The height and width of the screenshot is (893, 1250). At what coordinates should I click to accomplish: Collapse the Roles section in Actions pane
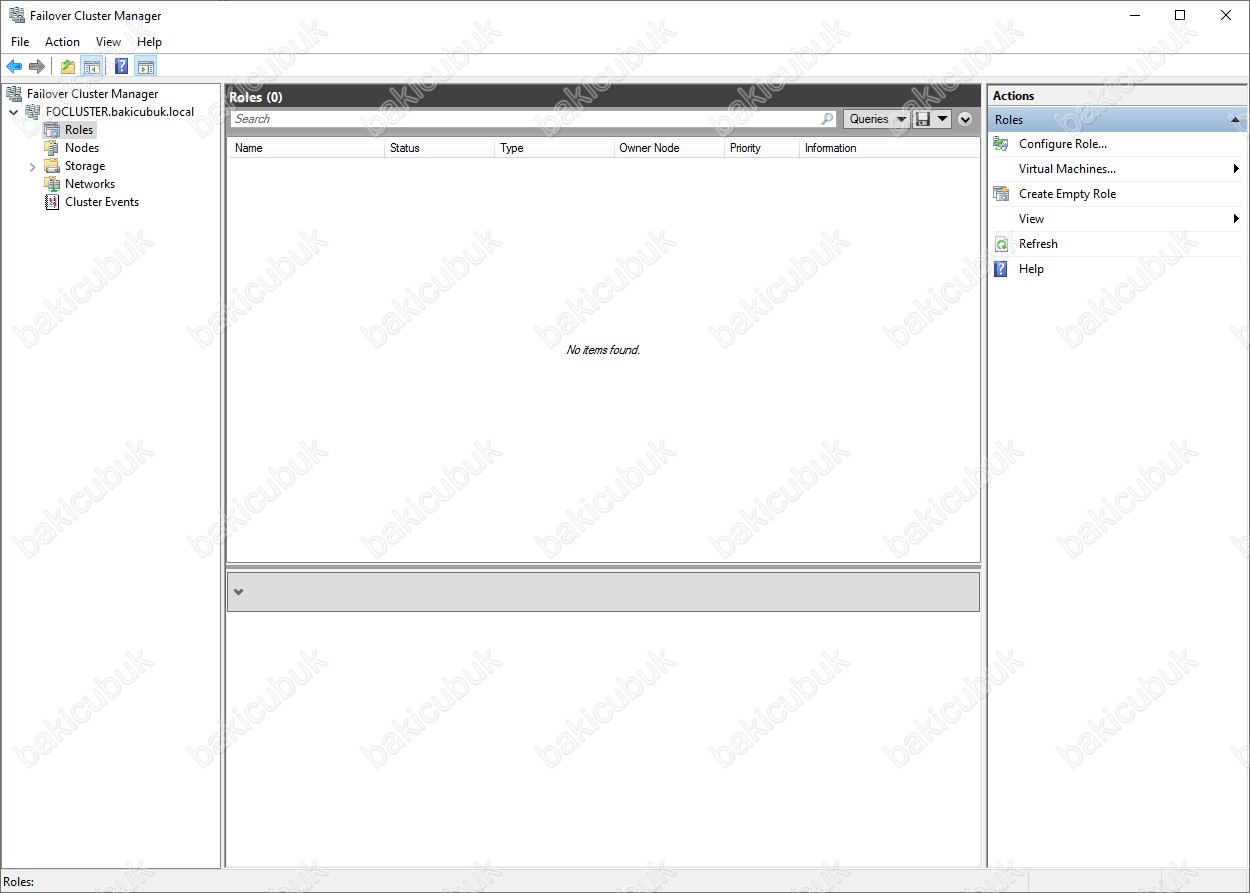click(x=1235, y=120)
